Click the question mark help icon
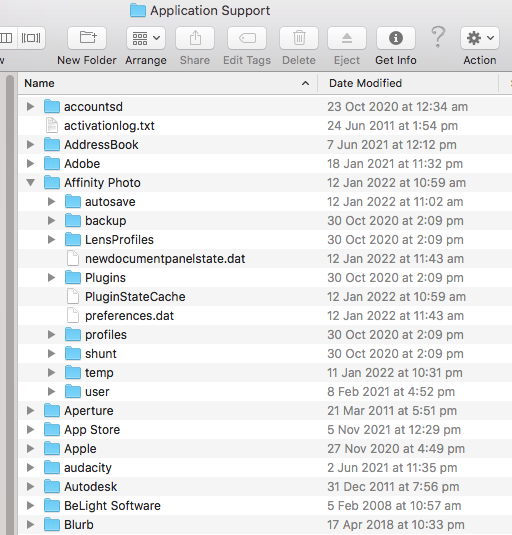This screenshot has width=512, height=535. [438, 37]
